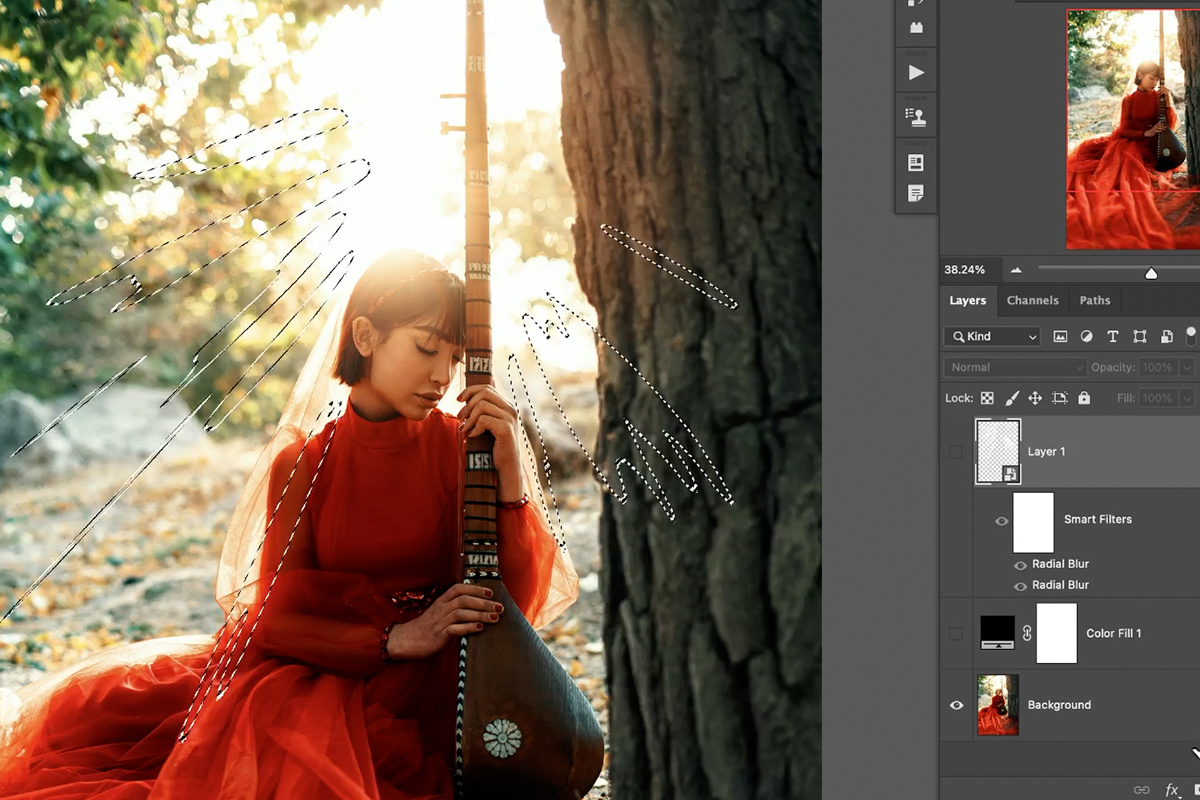
Task: Open the Opacity percentage dropdown
Action: tap(1184, 367)
